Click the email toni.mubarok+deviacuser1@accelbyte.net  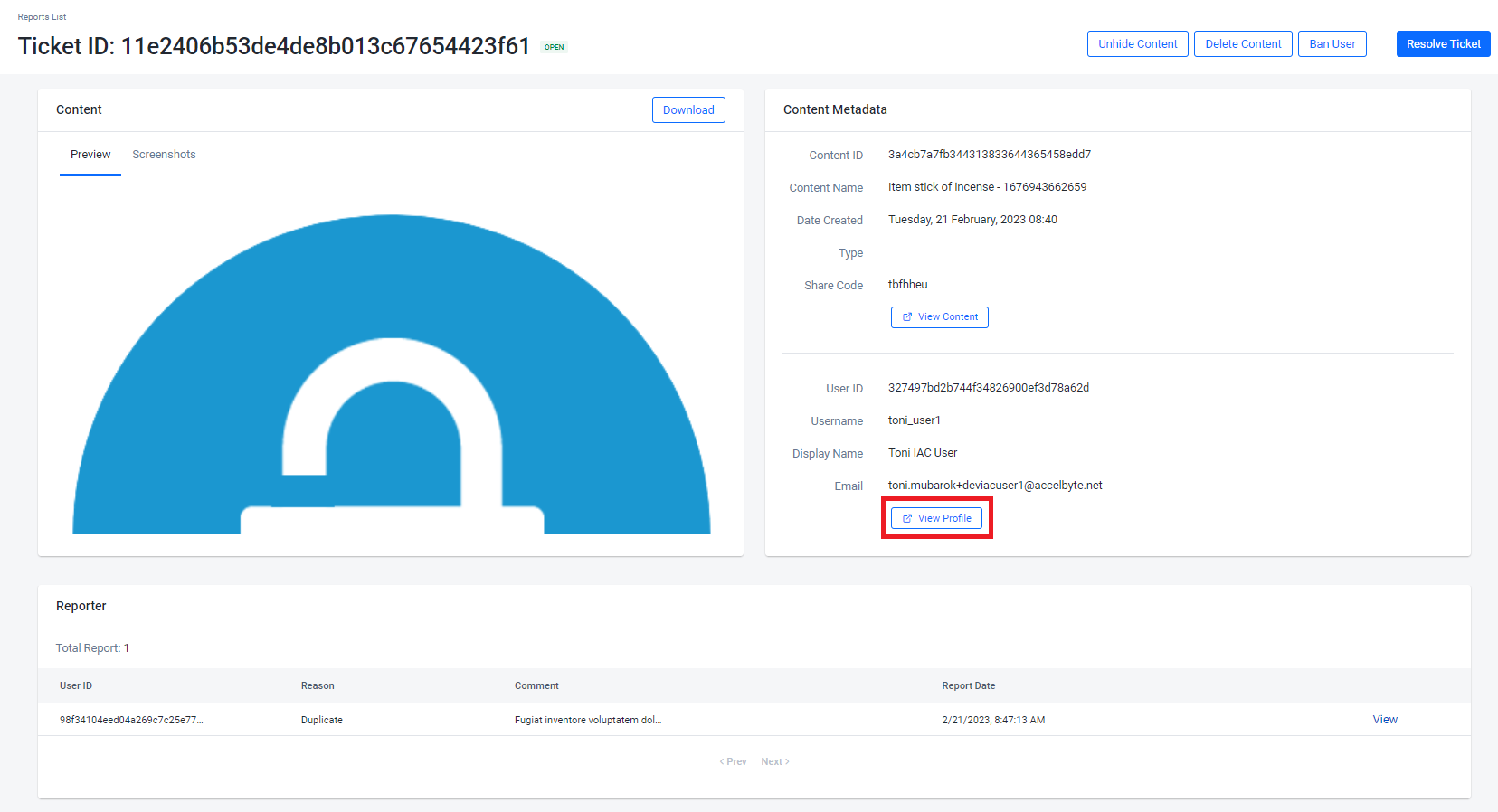click(x=995, y=486)
